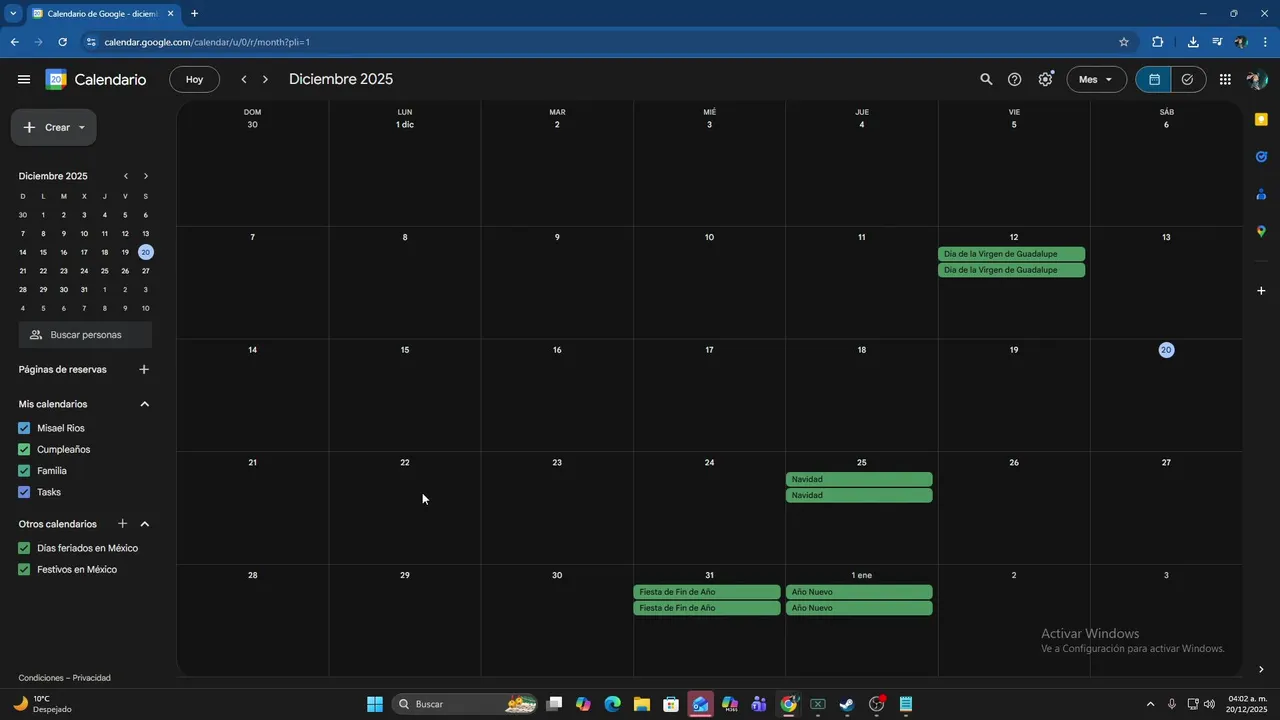Collapse Otros calendarios section
Viewport: 1280px width, 720px height.
coord(144,523)
